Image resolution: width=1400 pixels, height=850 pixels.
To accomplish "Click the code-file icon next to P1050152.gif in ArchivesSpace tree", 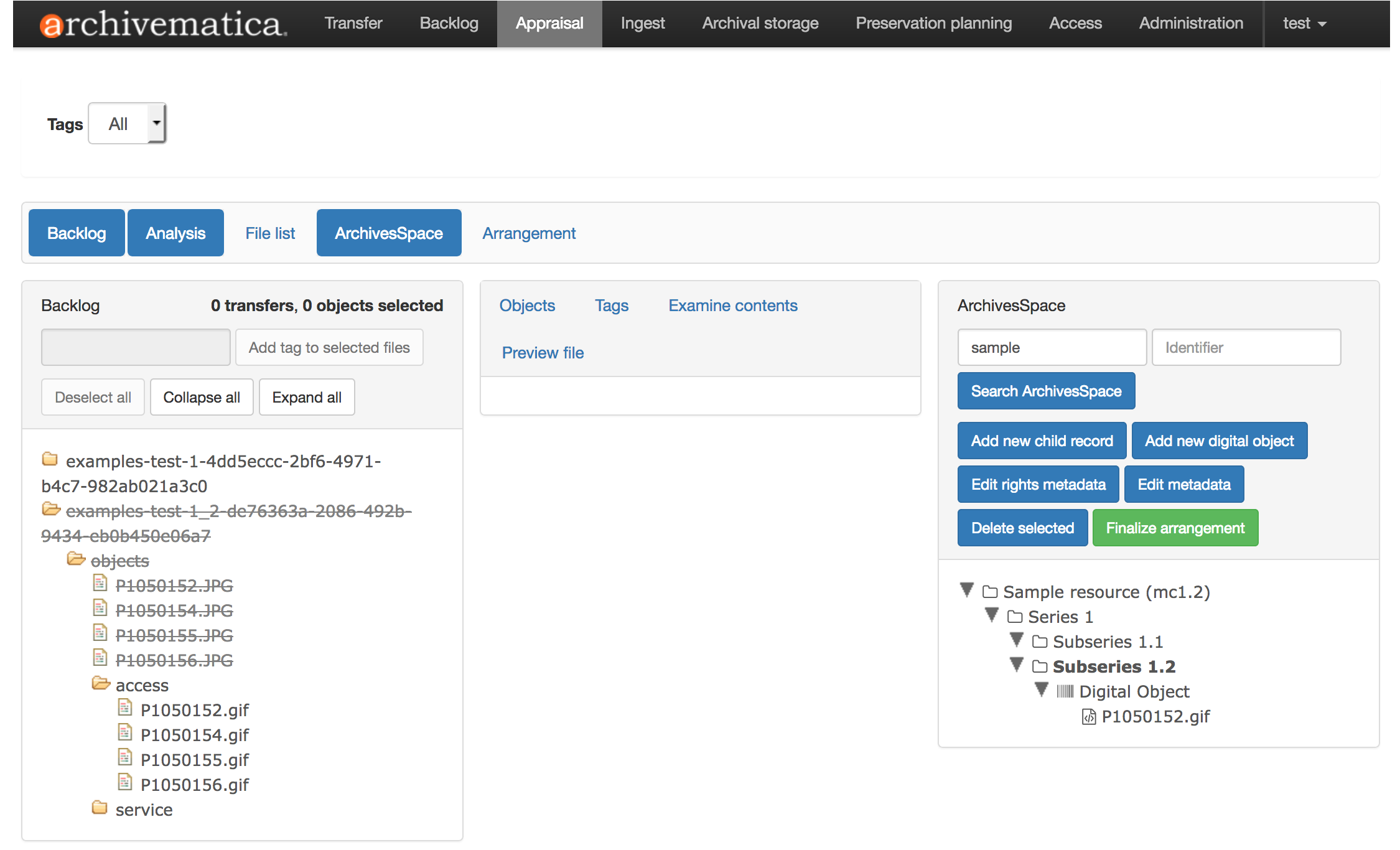I will pyautogui.click(x=1089, y=717).
